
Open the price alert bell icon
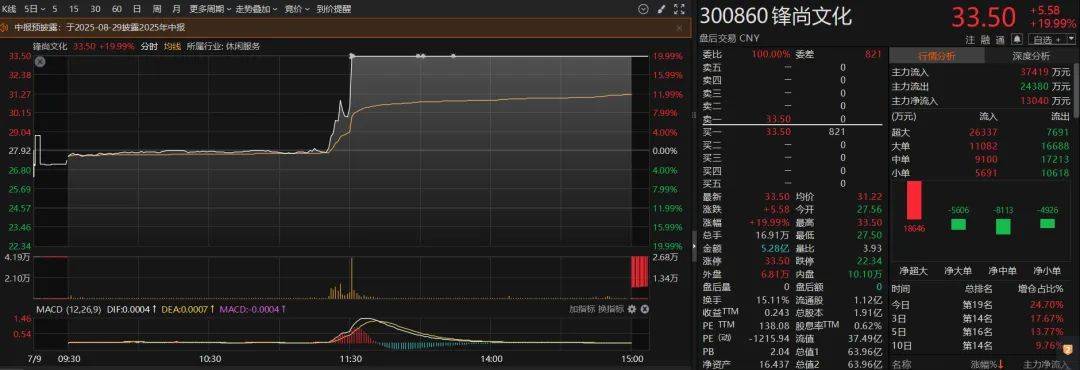(1017, 39)
